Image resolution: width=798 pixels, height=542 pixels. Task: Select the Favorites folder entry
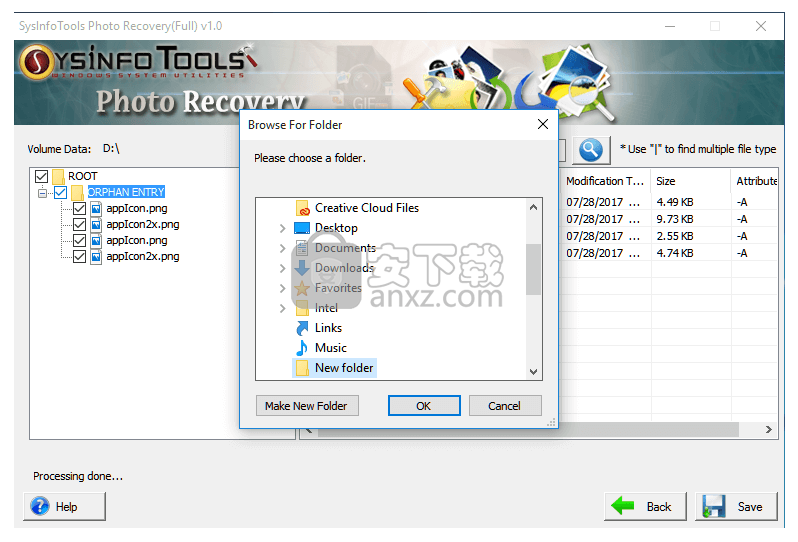click(x=338, y=288)
